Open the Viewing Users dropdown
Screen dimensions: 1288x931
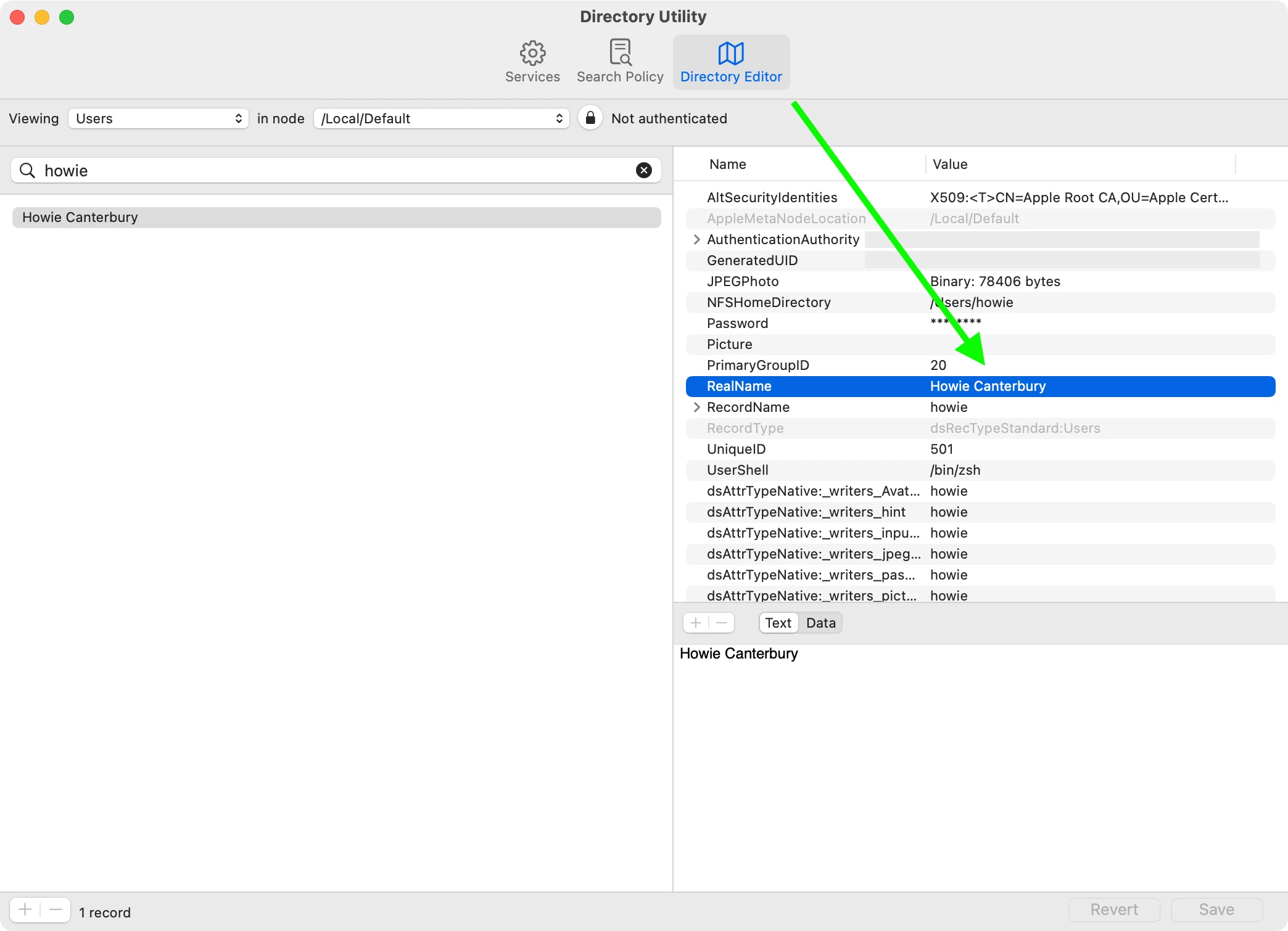[x=159, y=118]
